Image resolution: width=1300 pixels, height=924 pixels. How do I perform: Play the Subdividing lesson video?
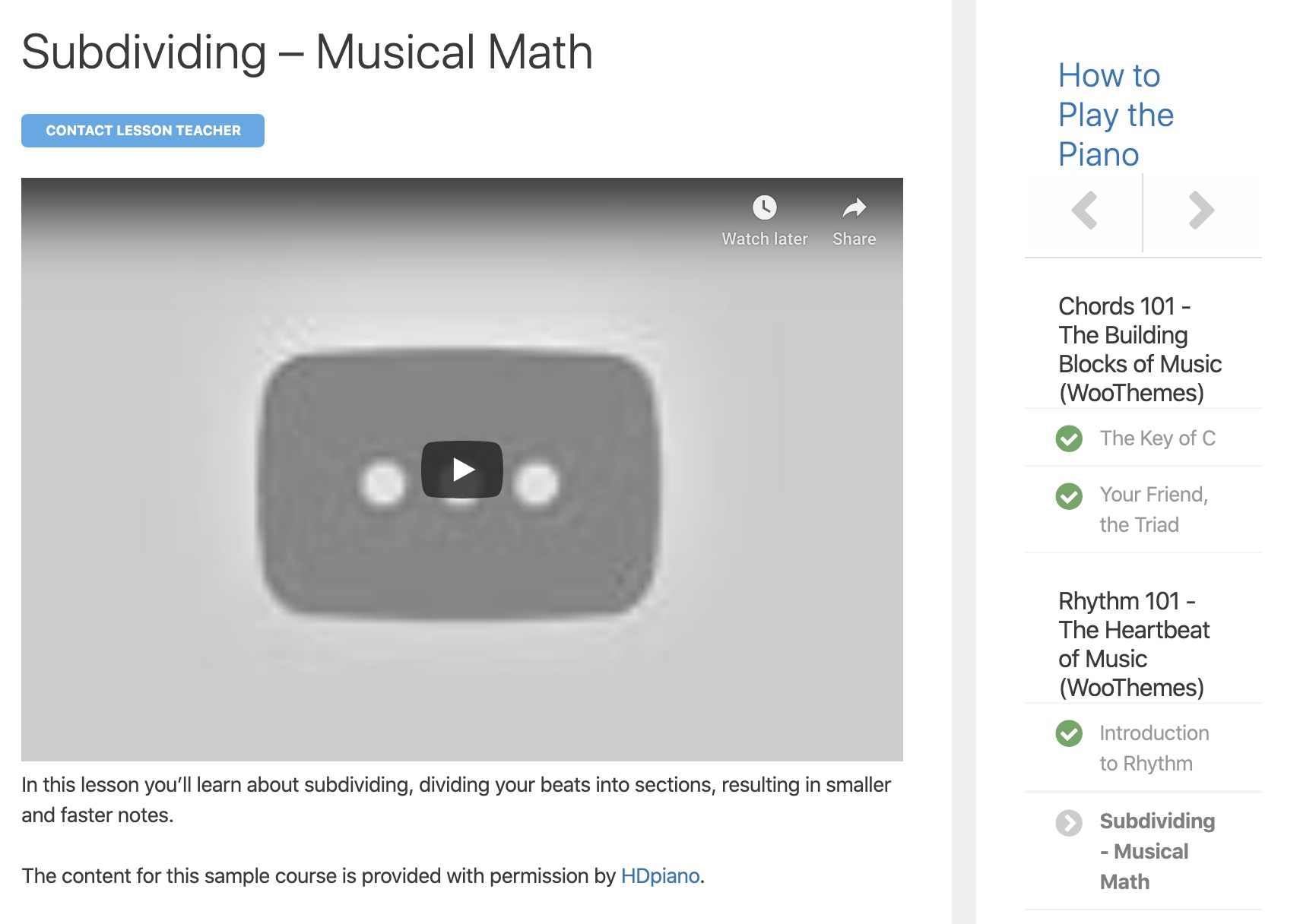(x=462, y=470)
